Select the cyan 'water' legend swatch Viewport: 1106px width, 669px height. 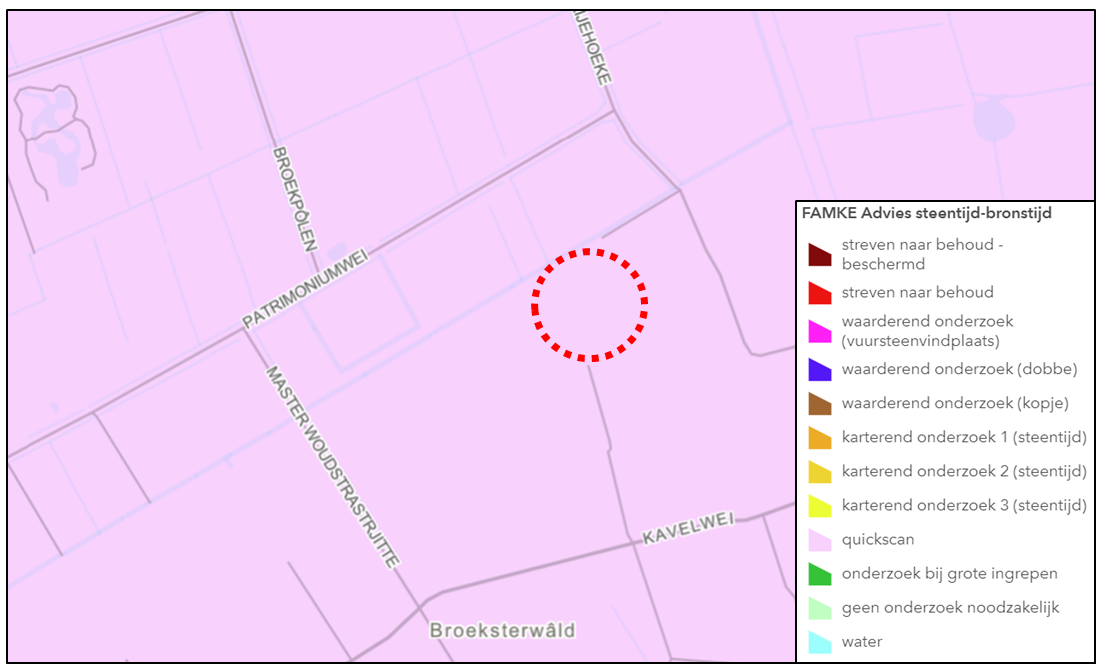(x=820, y=642)
